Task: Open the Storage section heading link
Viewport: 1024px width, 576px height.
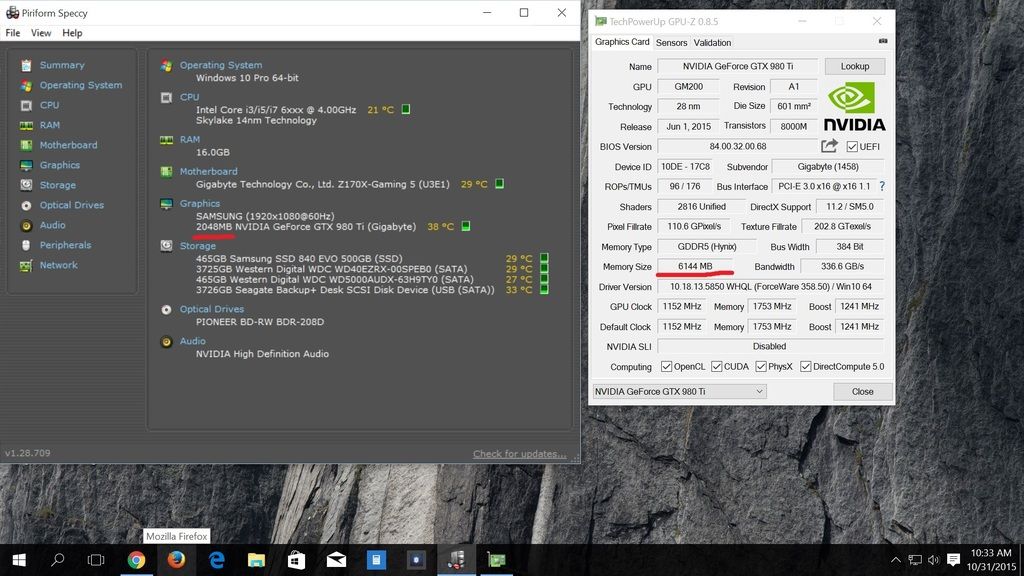Action: pyautogui.click(x=198, y=246)
